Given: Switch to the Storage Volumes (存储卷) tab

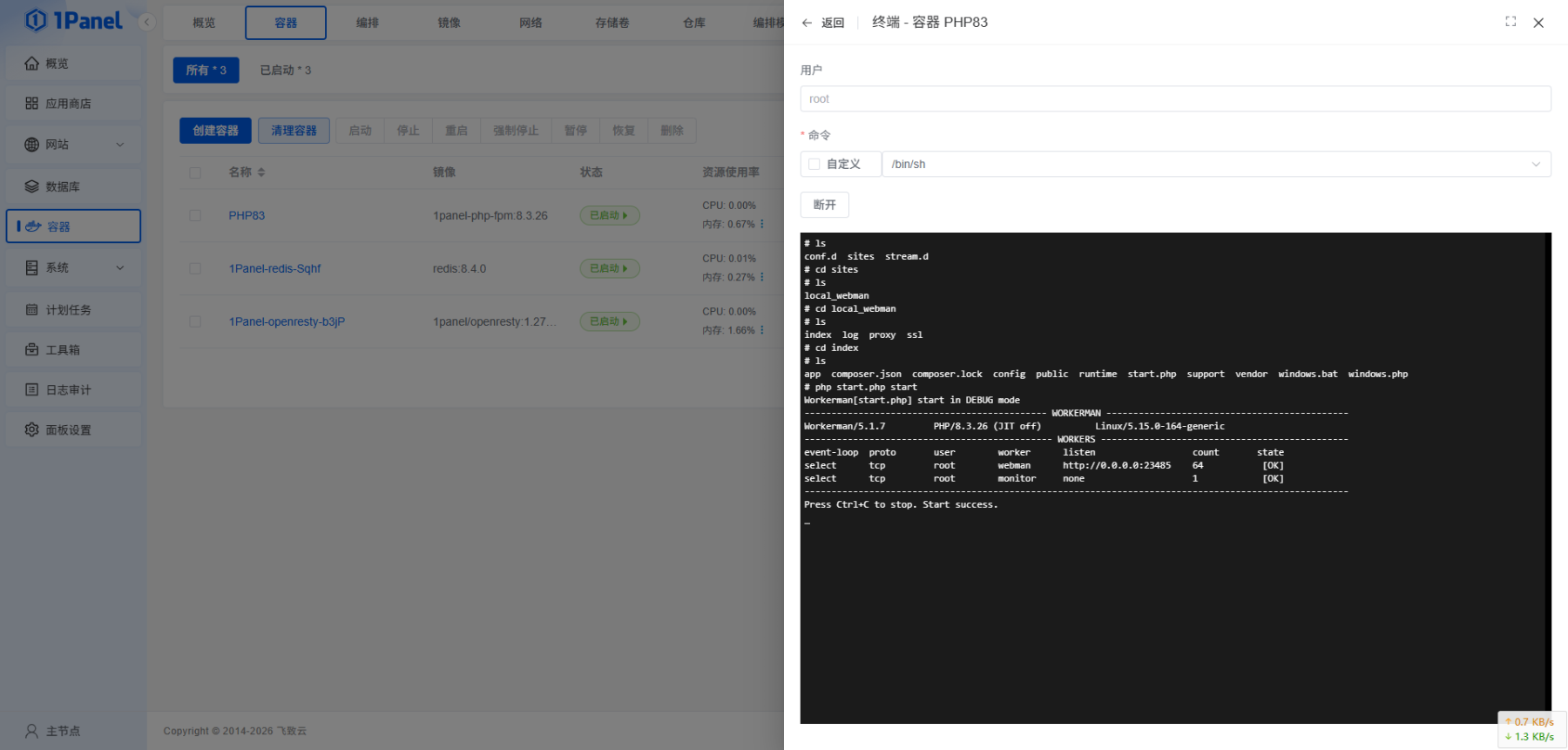Looking at the screenshot, I should [x=612, y=23].
